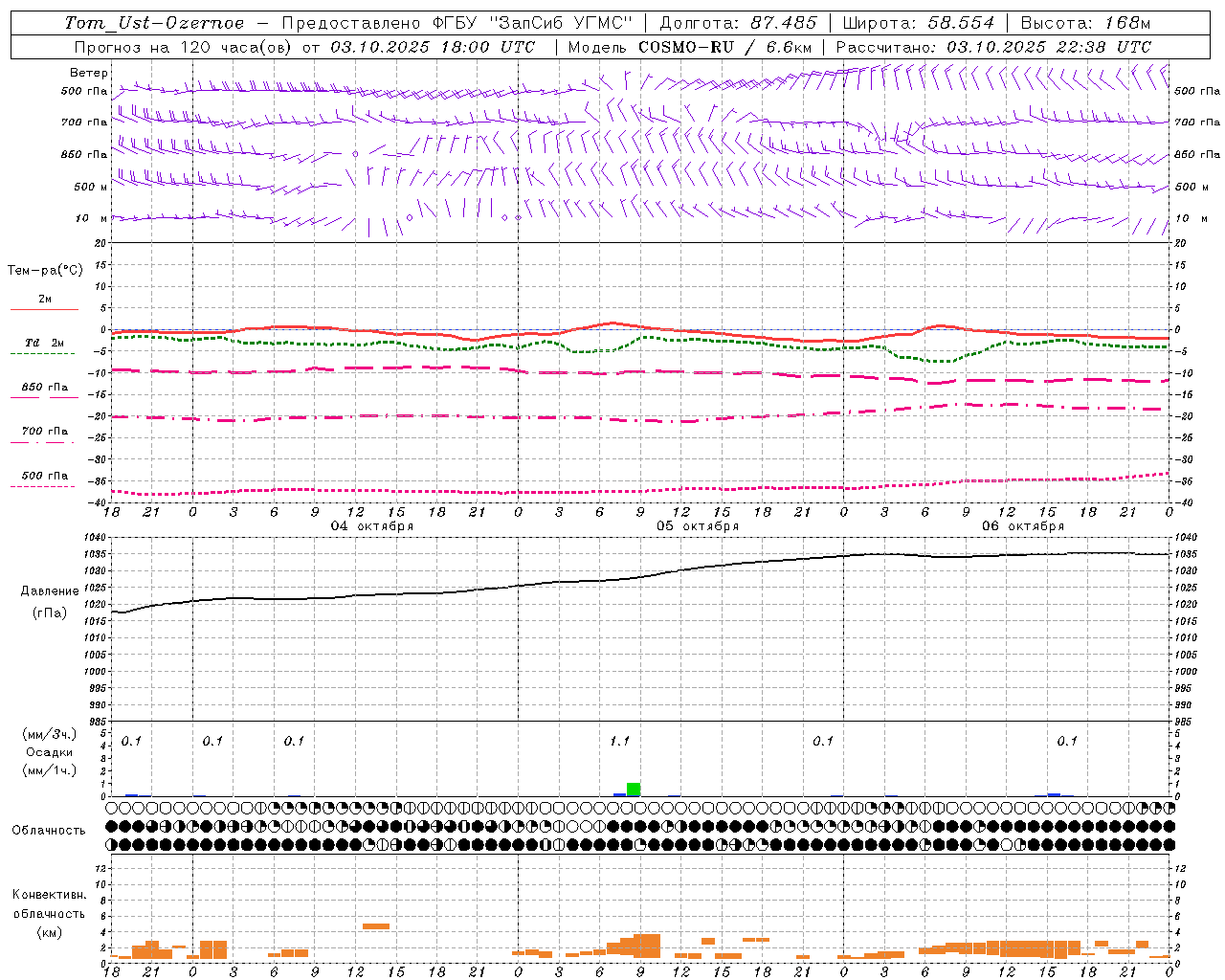Click the '700 гПа' temperature legend entry
The image size is (1225, 980).
45,432
